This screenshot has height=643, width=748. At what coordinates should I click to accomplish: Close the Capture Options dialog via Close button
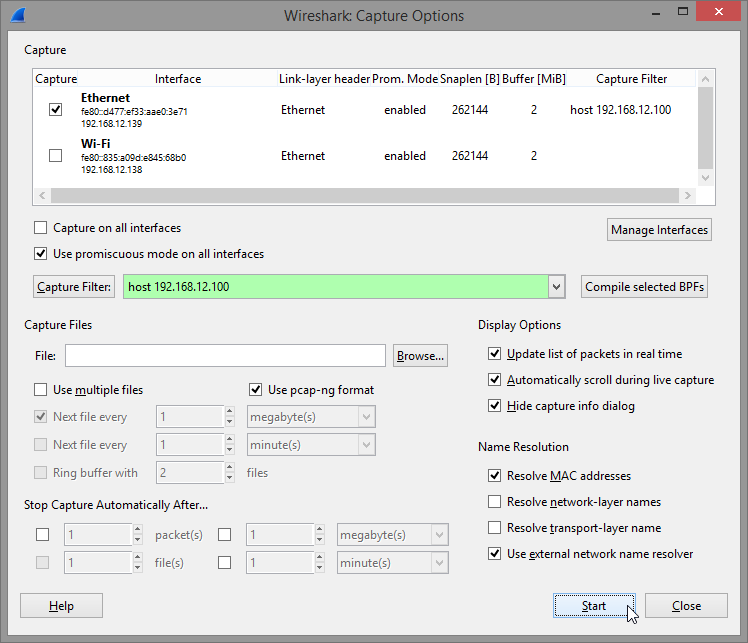click(686, 606)
